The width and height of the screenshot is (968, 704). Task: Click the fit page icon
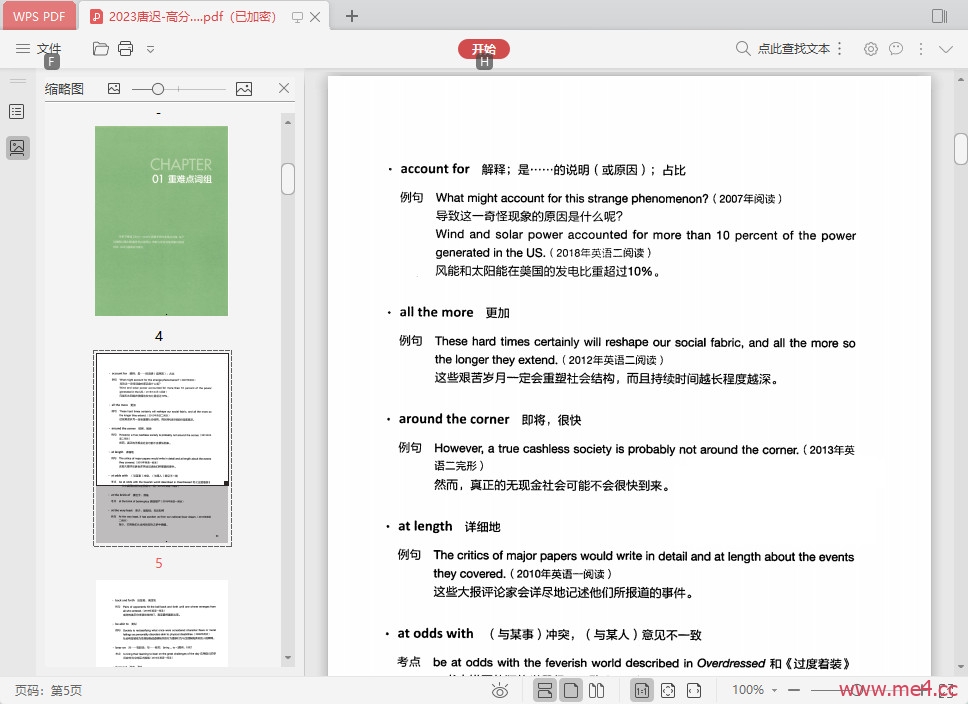[x=668, y=690]
